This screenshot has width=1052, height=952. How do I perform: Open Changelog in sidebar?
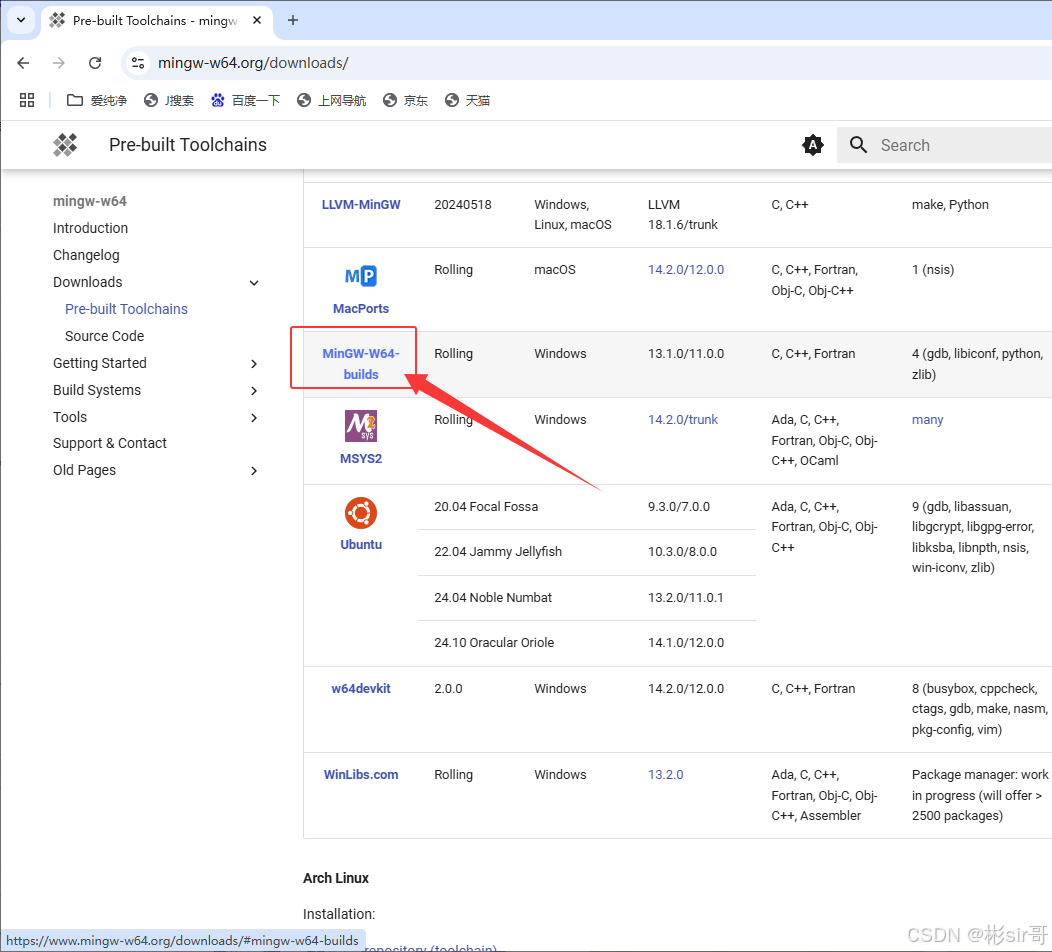coord(87,255)
